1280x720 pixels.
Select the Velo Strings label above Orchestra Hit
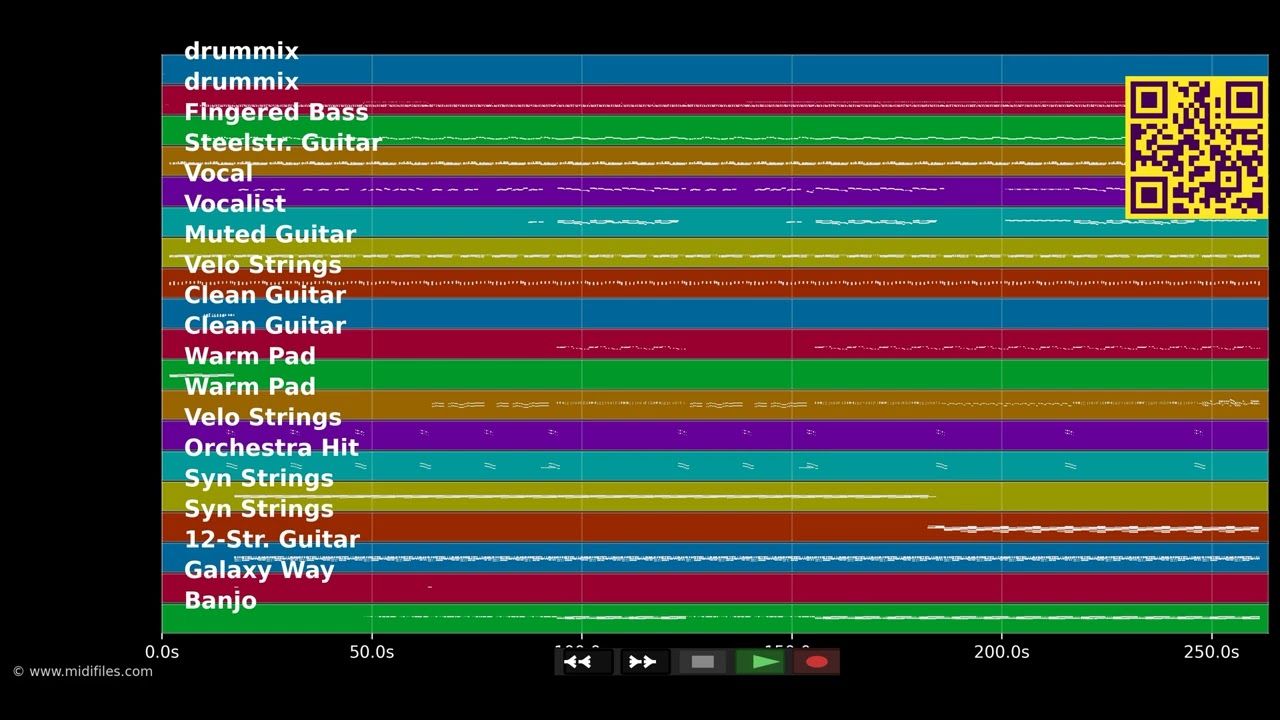click(263, 417)
